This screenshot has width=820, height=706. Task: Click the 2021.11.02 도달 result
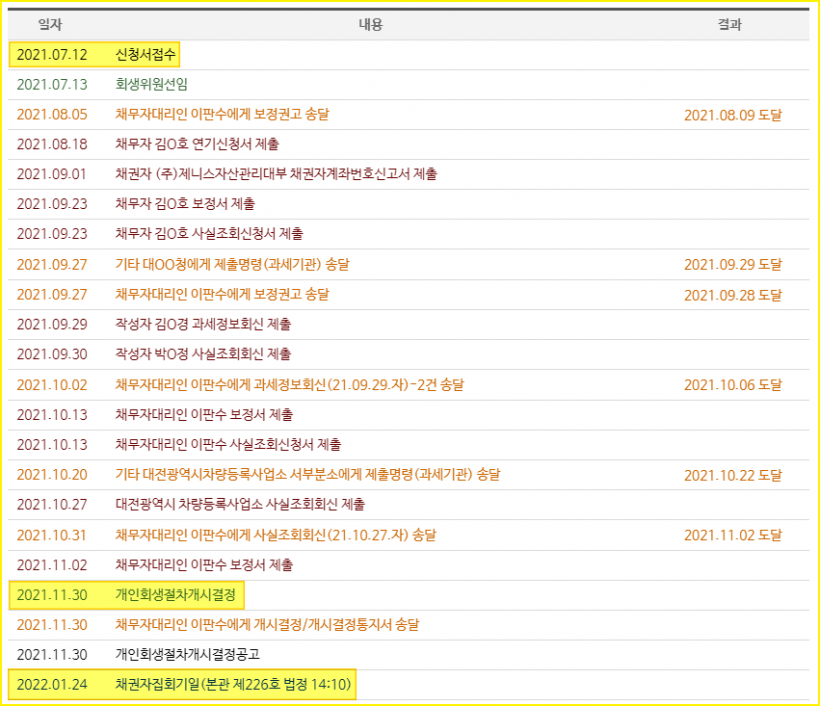733,535
